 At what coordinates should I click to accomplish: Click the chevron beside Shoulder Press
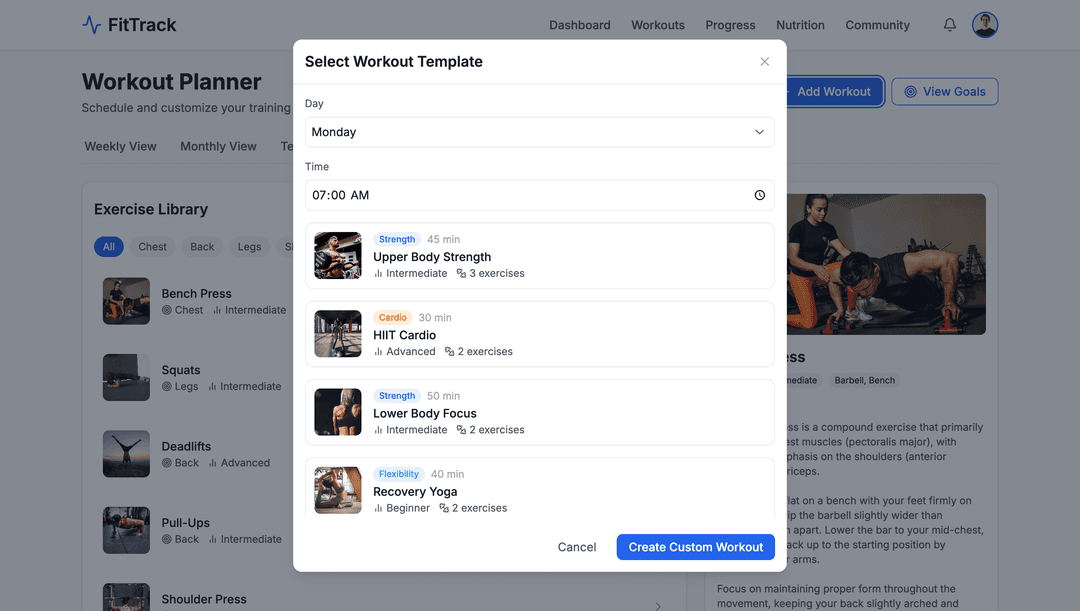tap(658, 606)
